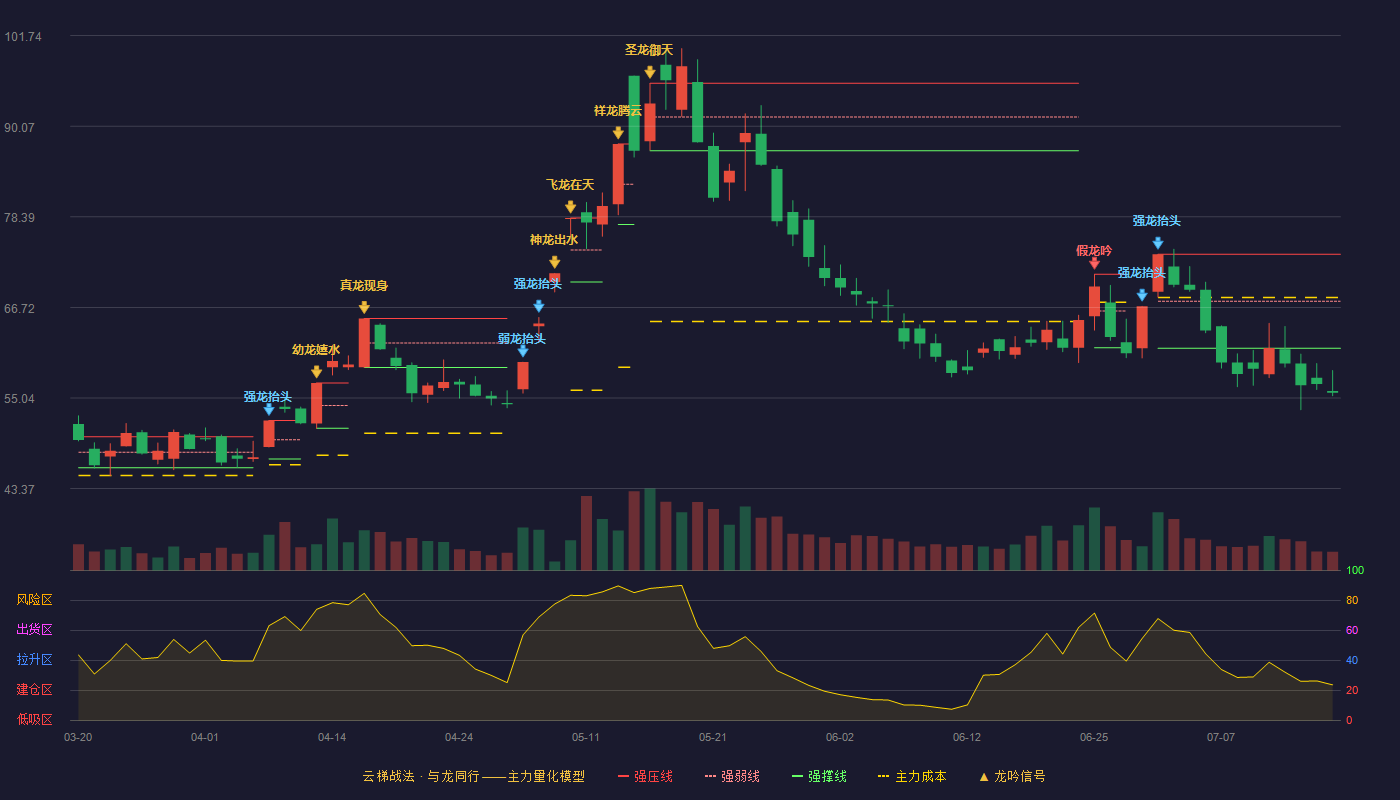Click the 拉升区 zone label
1400x800 pixels.
tap(34, 660)
